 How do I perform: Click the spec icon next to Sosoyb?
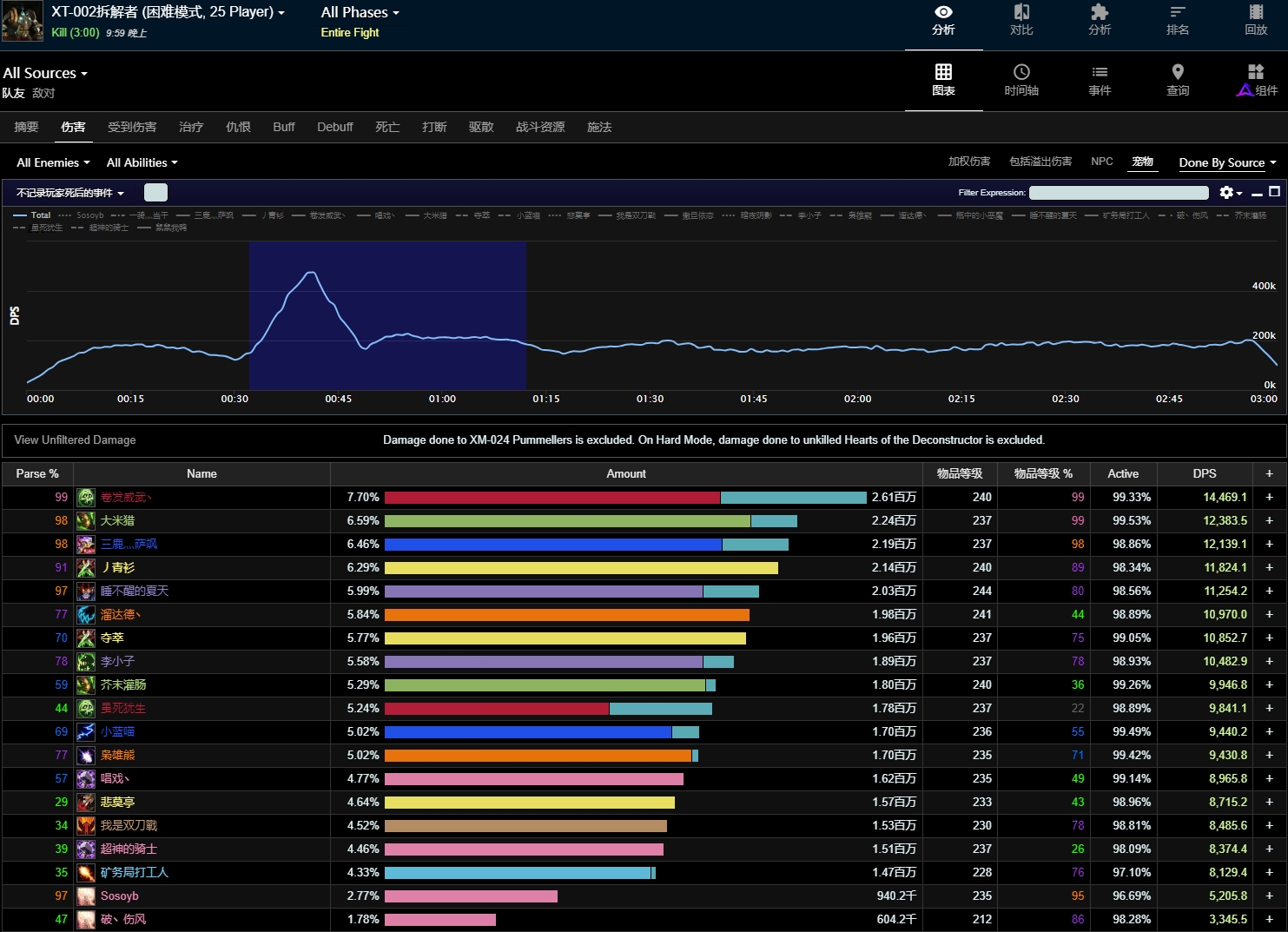86,896
